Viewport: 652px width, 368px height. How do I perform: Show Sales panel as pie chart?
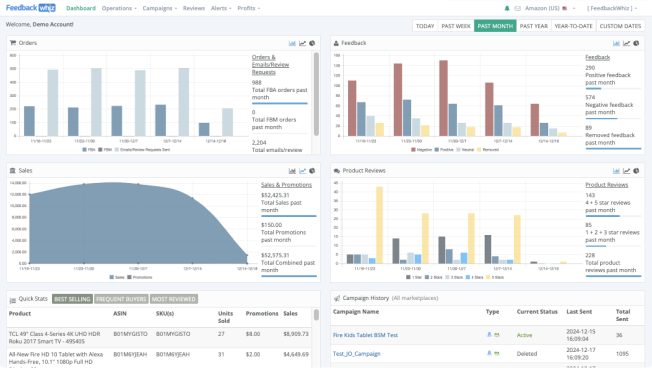tap(312, 171)
